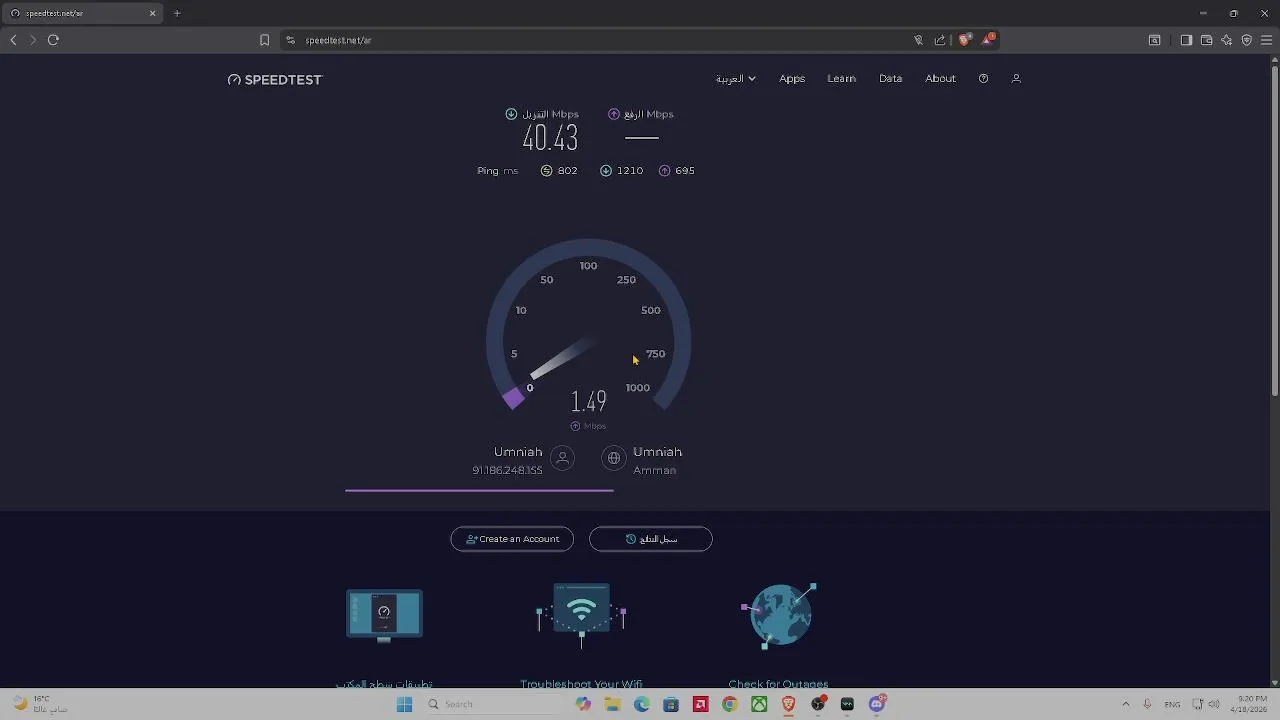The width and height of the screenshot is (1280, 720).
Task: Open the Apps menu item
Action: tap(792, 78)
